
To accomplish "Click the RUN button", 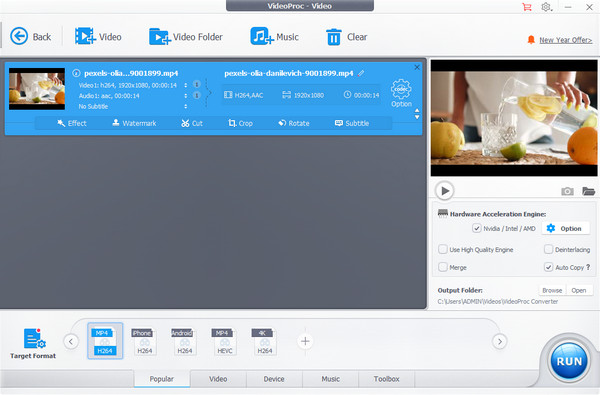I will (x=569, y=361).
